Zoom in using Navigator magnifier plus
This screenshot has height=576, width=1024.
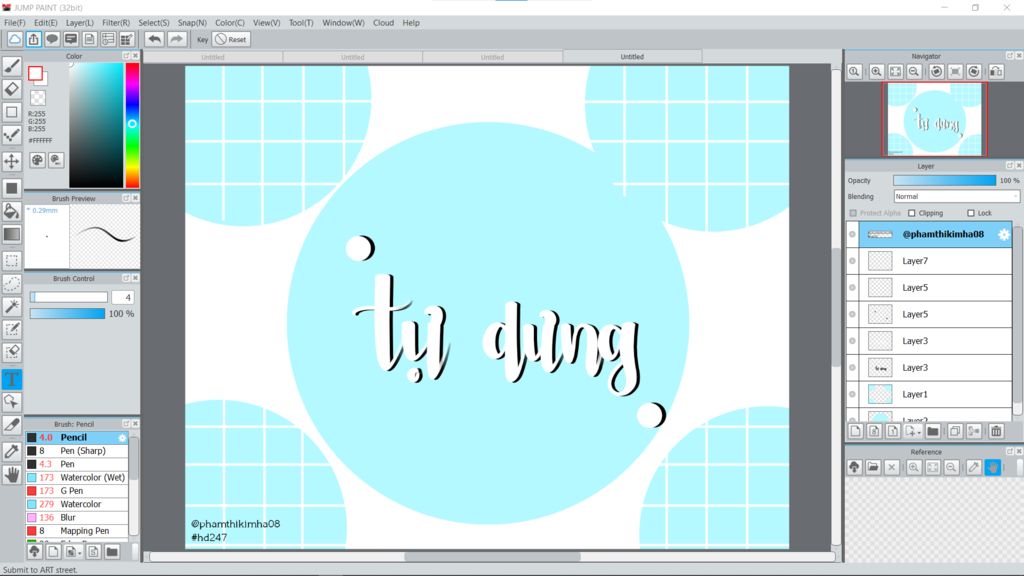coord(876,72)
